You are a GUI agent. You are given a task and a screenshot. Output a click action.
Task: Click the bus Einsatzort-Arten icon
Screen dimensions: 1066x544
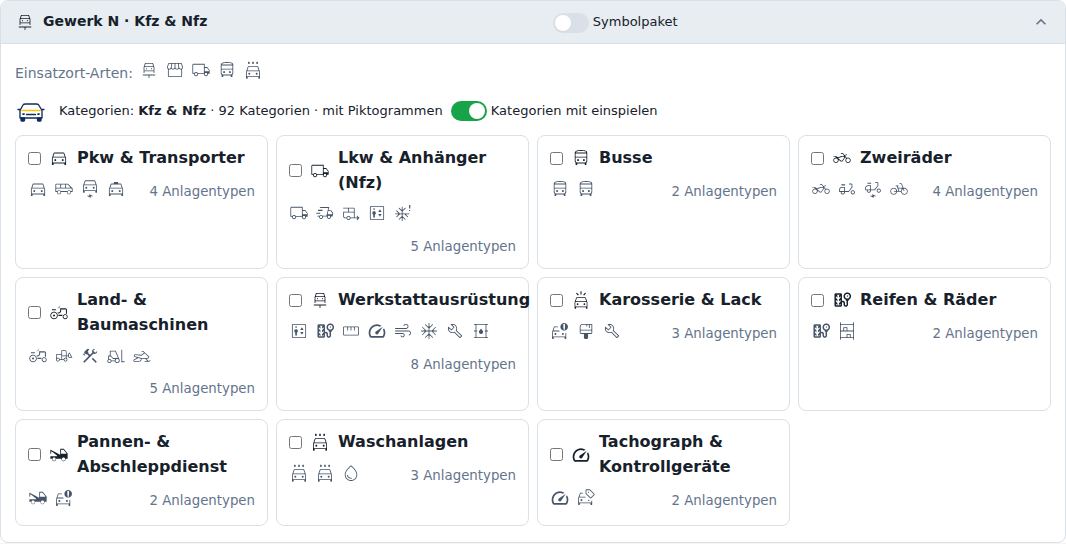[227, 70]
